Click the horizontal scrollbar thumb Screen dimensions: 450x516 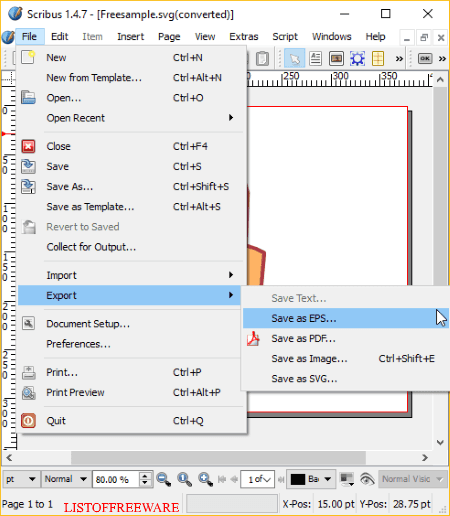point(218,458)
